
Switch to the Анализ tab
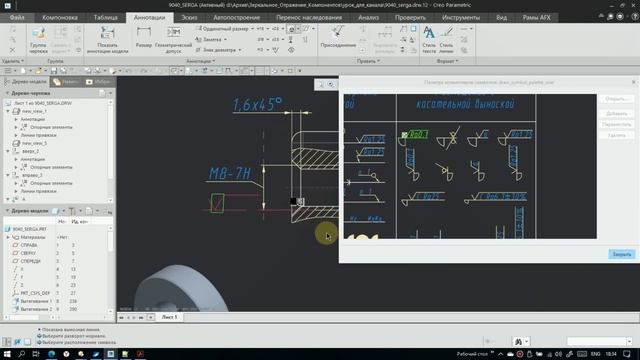pyautogui.click(x=368, y=18)
